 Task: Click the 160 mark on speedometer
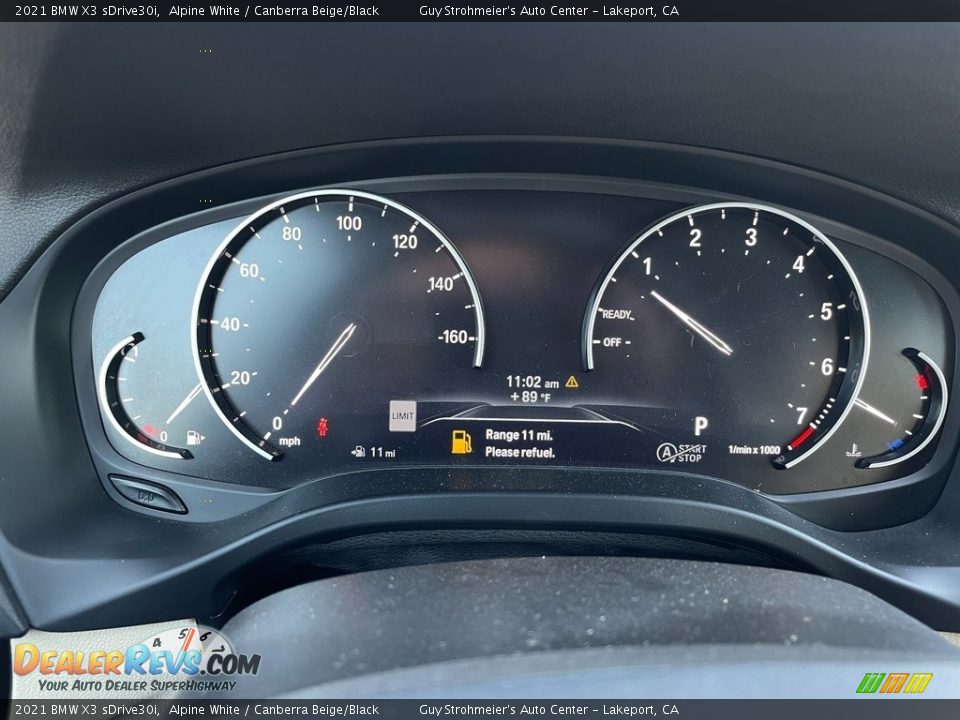(455, 337)
